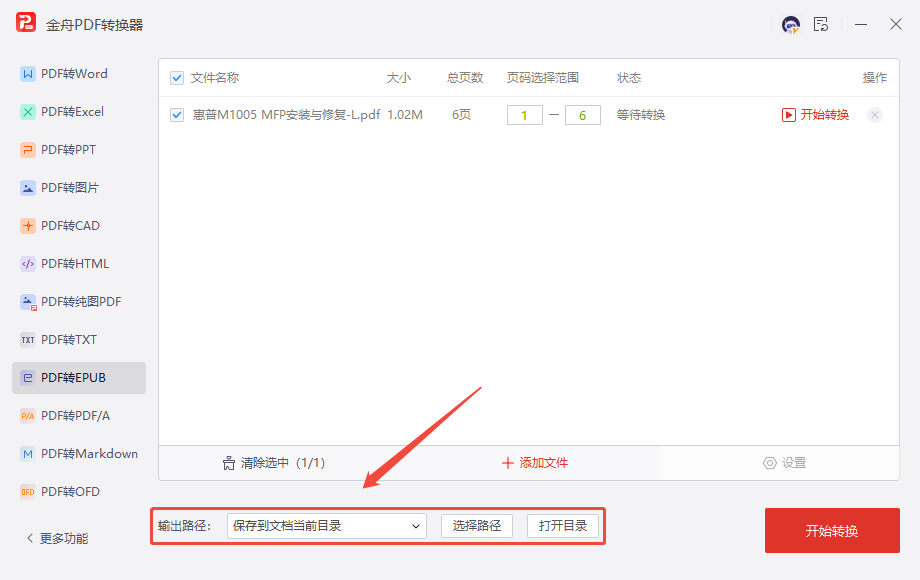Click the PDF转TXT icon
Viewport: 920px width, 580px height.
click(28, 340)
